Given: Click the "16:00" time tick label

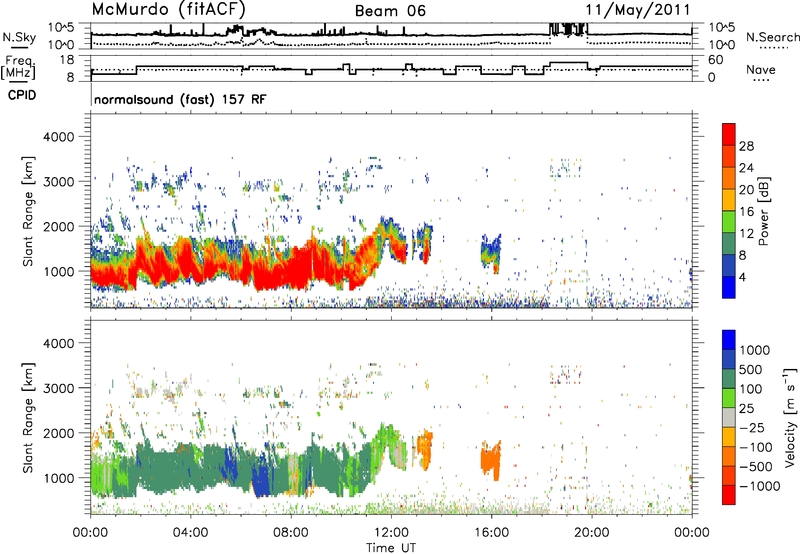Looking at the screenshot, I should (x=491, y=533).
